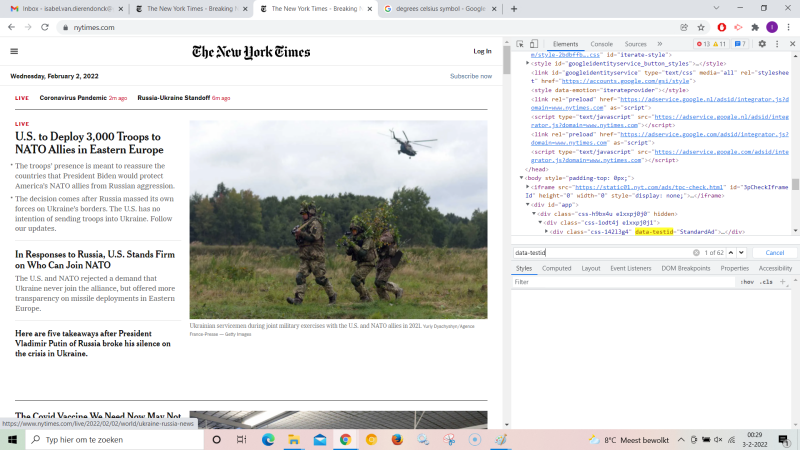800x450 pixels.
Task: Toggle the :hov element state panel
Action: point(747,282)
